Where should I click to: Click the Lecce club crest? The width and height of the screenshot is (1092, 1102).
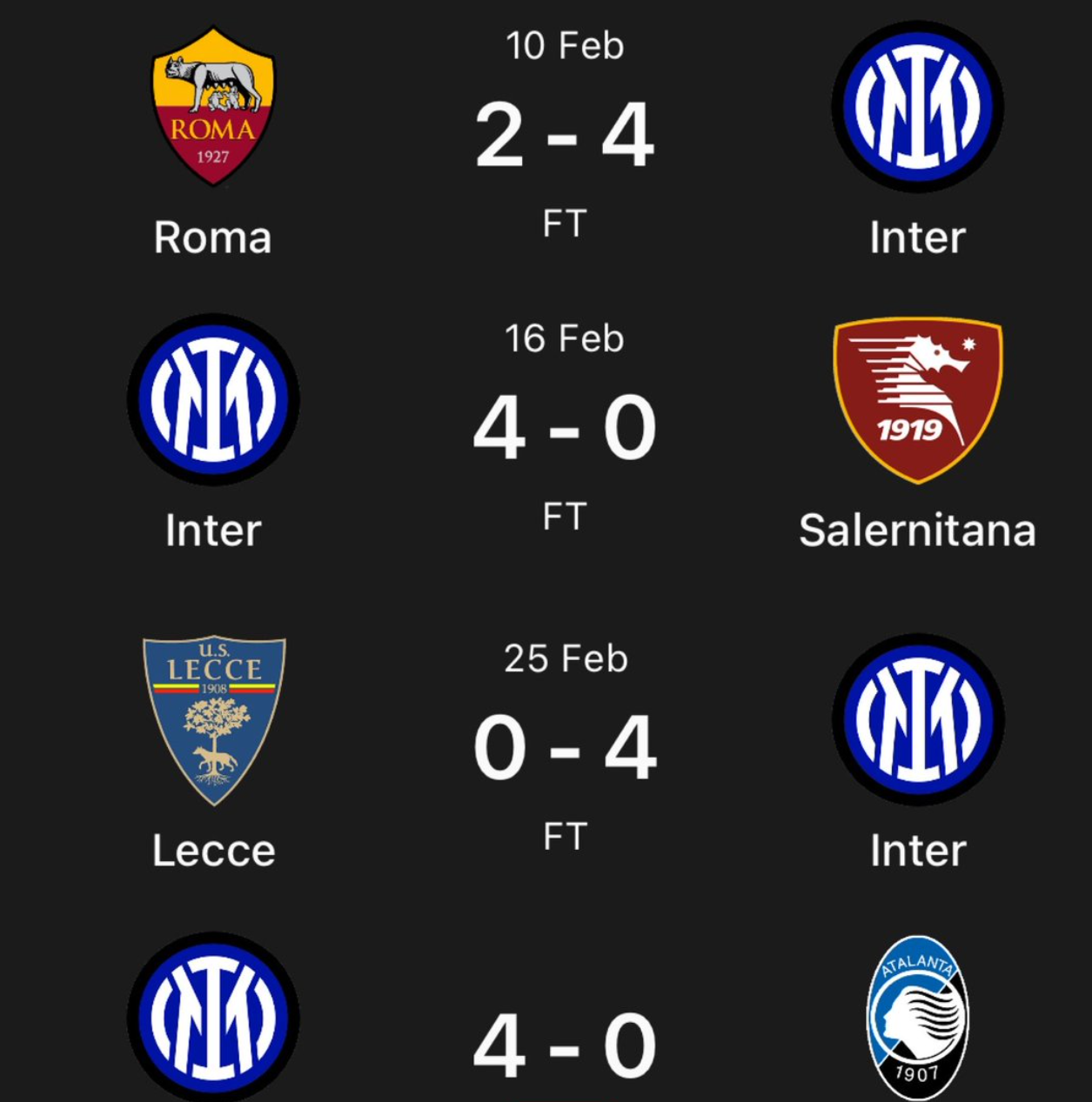click(213, 719)
